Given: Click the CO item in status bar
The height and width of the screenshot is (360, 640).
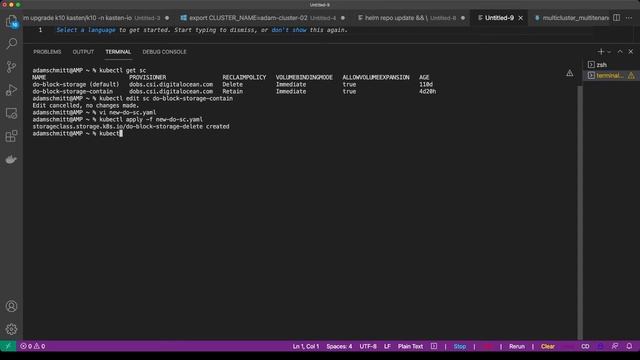Looking at the screenshot, I should tap(585, 346).
